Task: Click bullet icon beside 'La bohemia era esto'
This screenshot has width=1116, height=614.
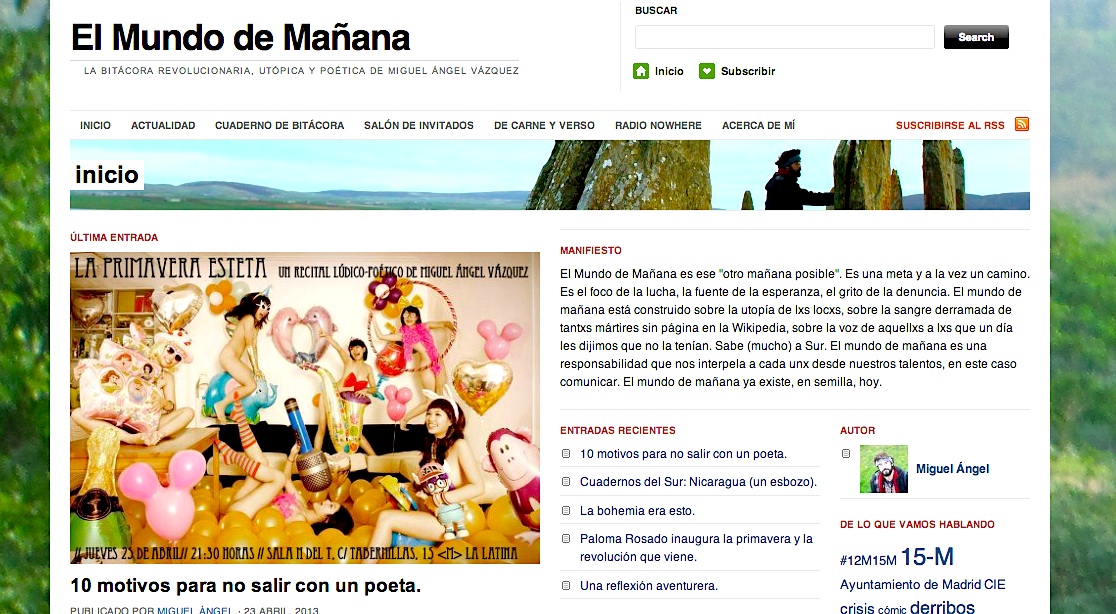Action: [x=567, y=510]
